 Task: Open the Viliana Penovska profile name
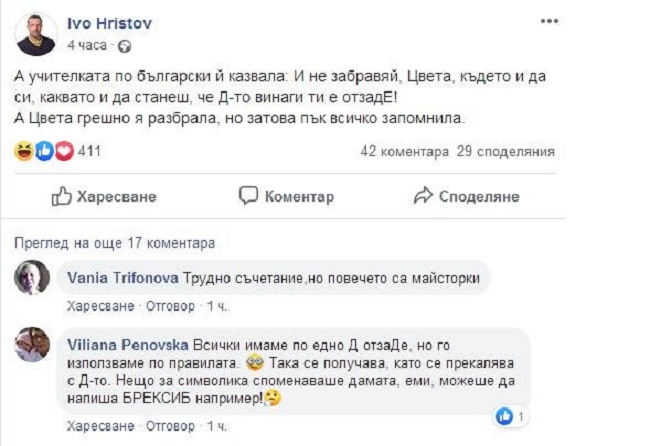click(128, 345)
